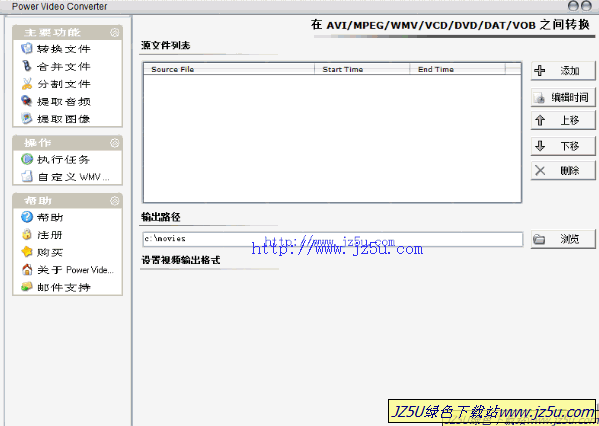
Task: Collapse the 主要功能 panel section
Action: click(x=115, y=32)
